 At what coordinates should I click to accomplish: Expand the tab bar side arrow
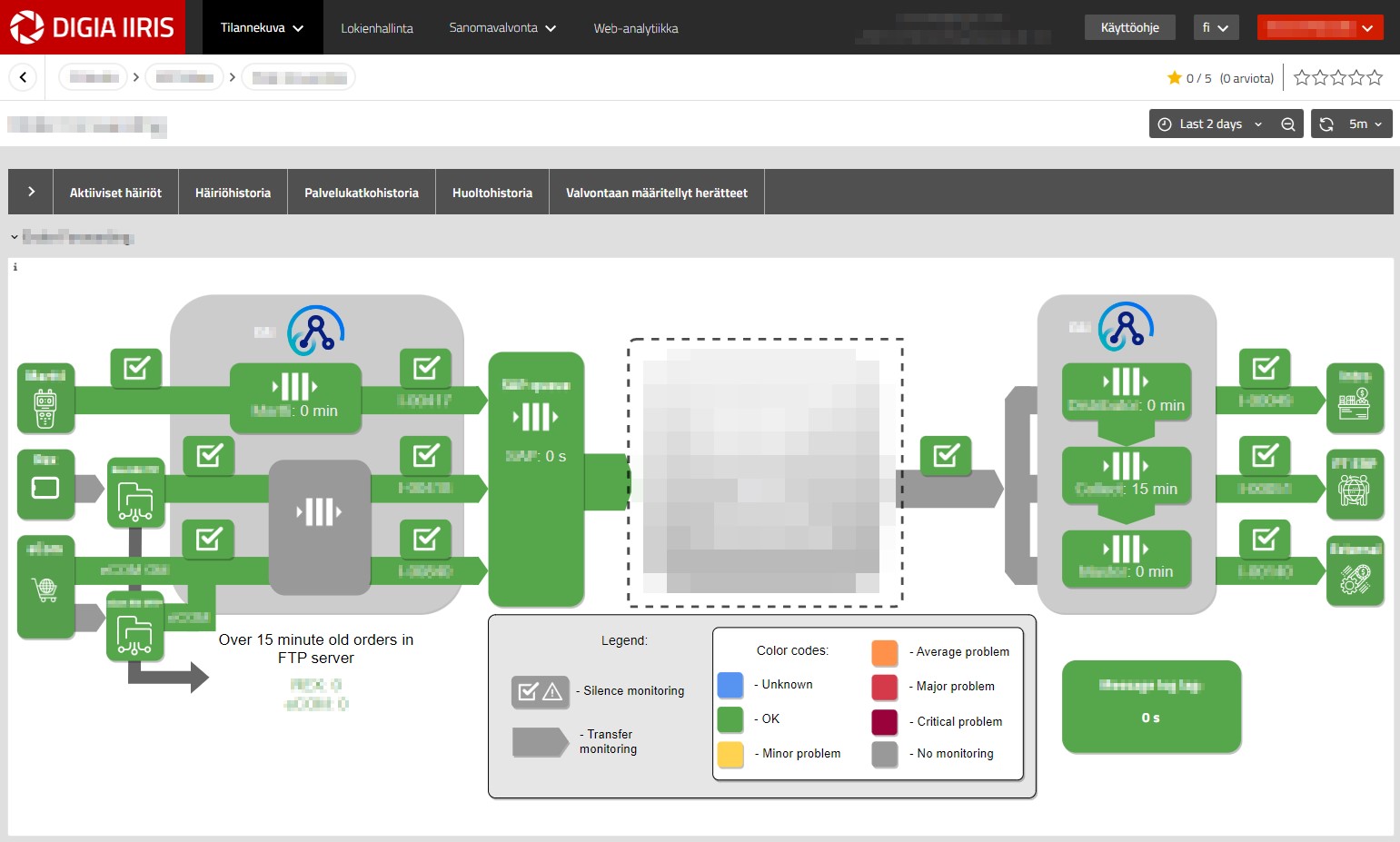coord(31,192)
